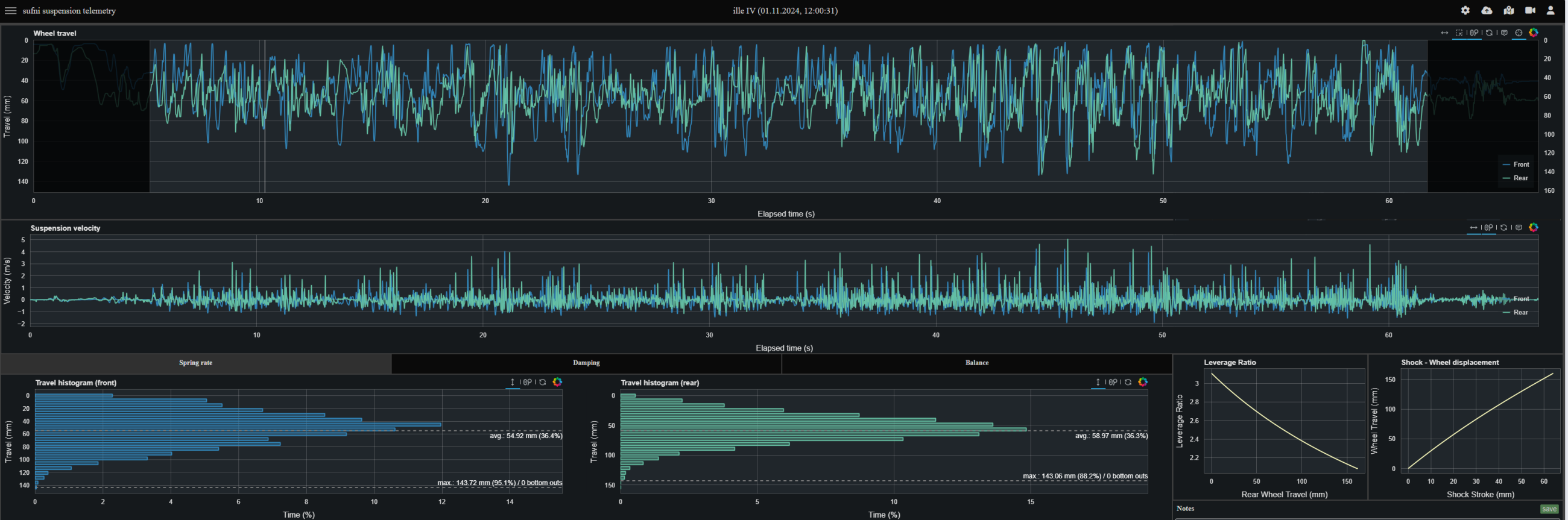Click sufni suspension telemetry title
1568x520 pixels.
point(69,10)
